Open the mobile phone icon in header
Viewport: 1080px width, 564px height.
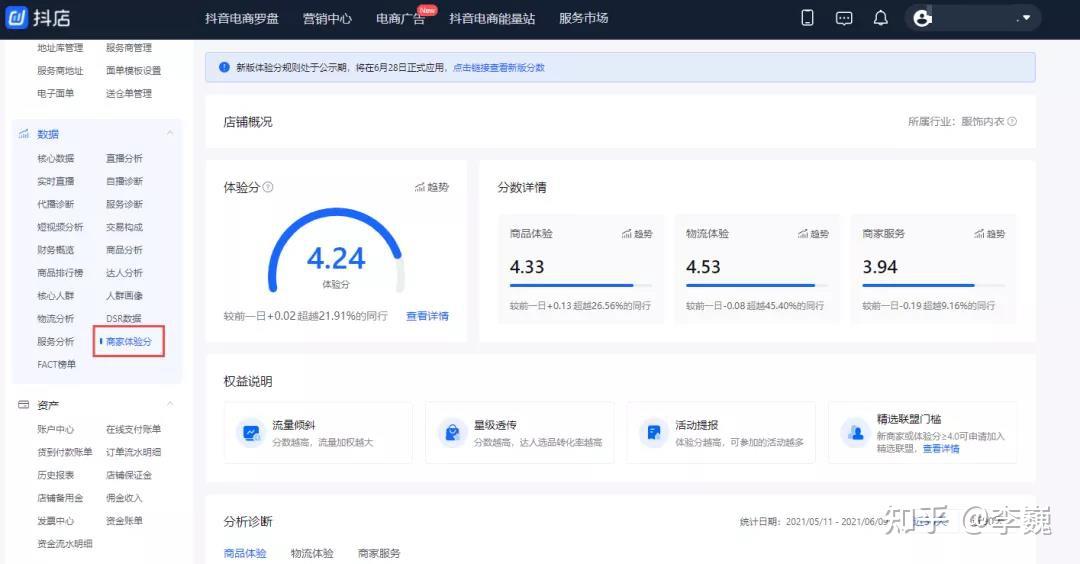(x=807, y=18)
